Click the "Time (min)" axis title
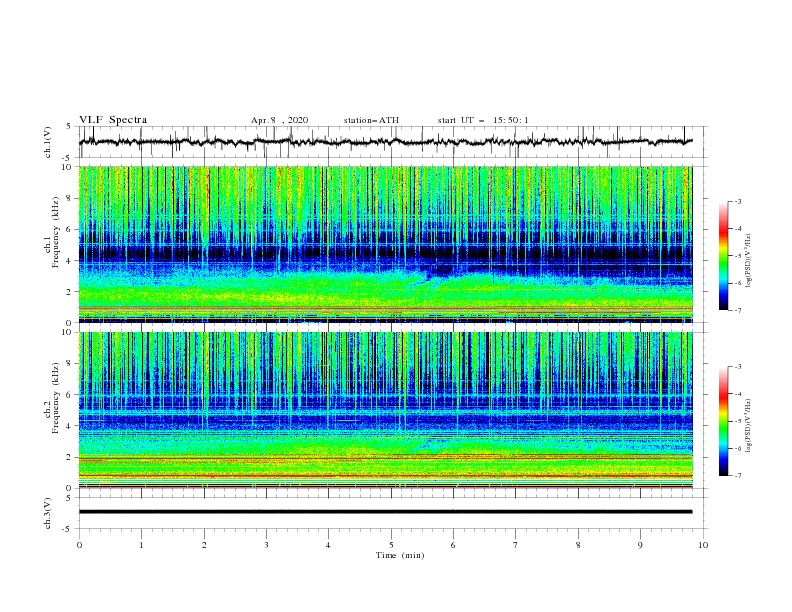 [x=400, y=555]
